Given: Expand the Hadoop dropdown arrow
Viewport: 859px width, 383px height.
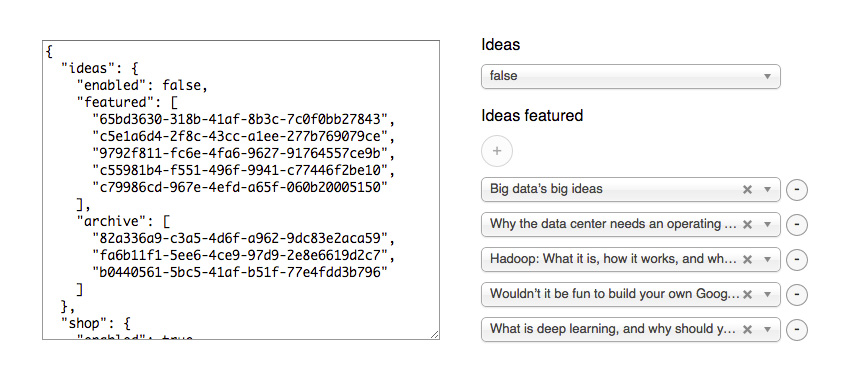Looking at the screenshot, I should pos(768,260).
